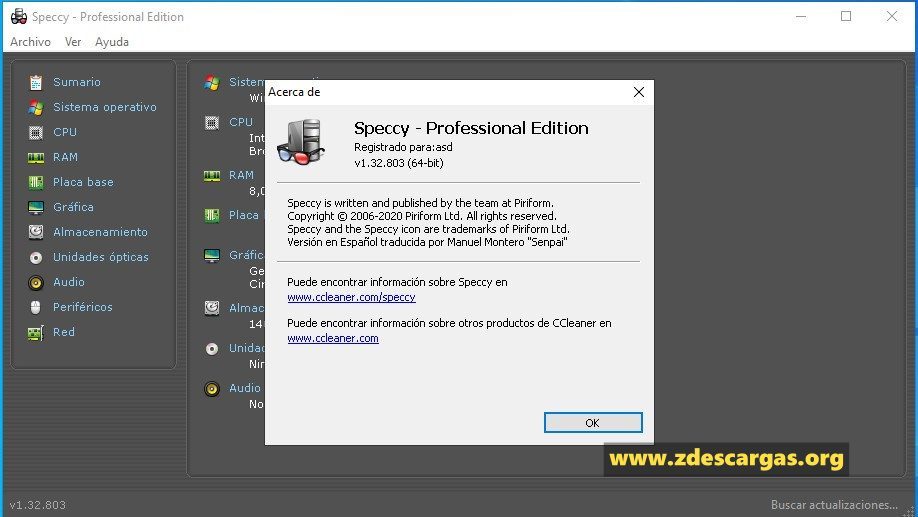Open the Ayuda menu
This screenshot has height=517, width=918.
coord(112,42)
